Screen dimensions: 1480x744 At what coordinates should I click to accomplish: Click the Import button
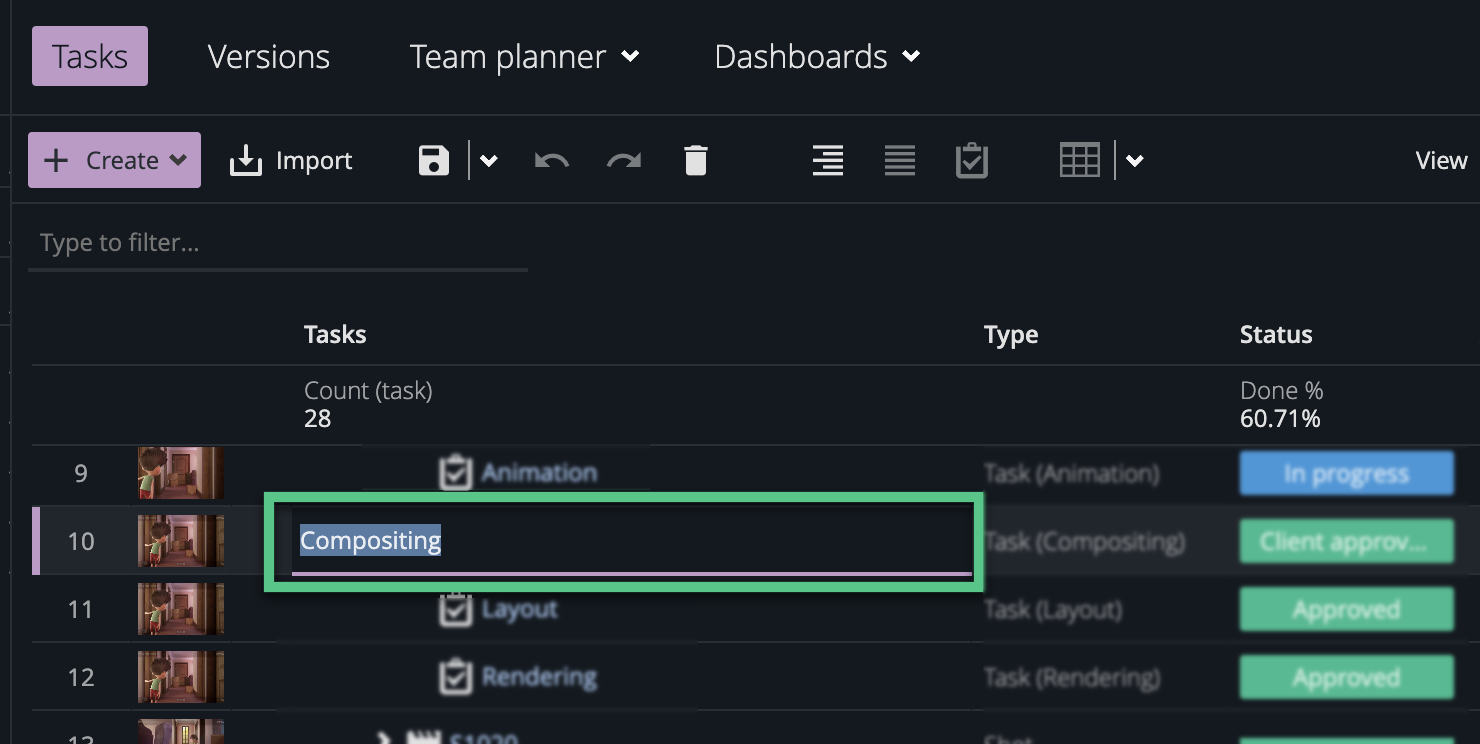291,161
